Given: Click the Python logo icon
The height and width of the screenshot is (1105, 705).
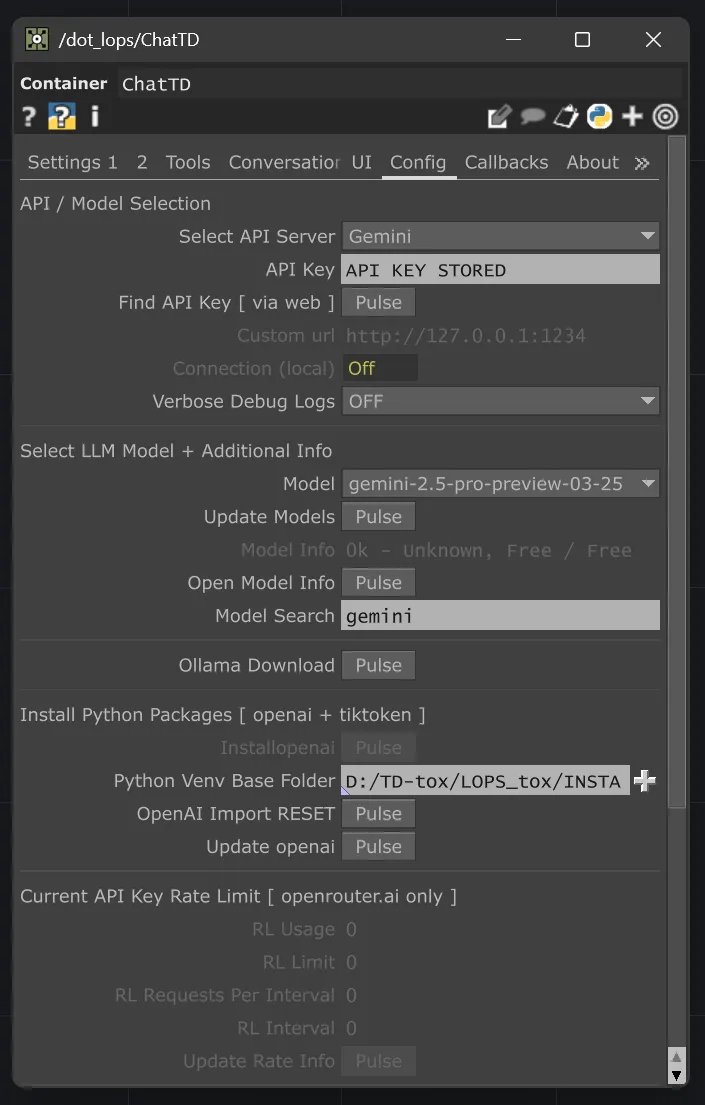Looking at the screenshot, I should click(x=599, y=117).
